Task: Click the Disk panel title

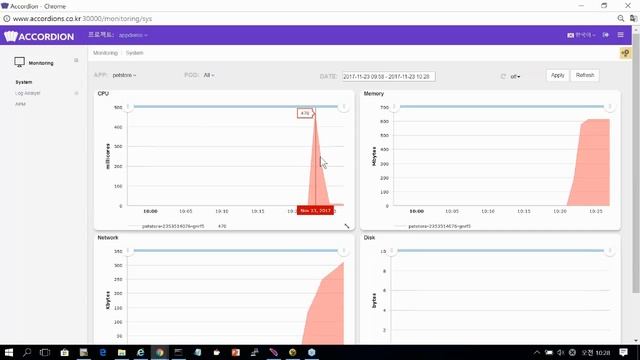Action: 369,238
